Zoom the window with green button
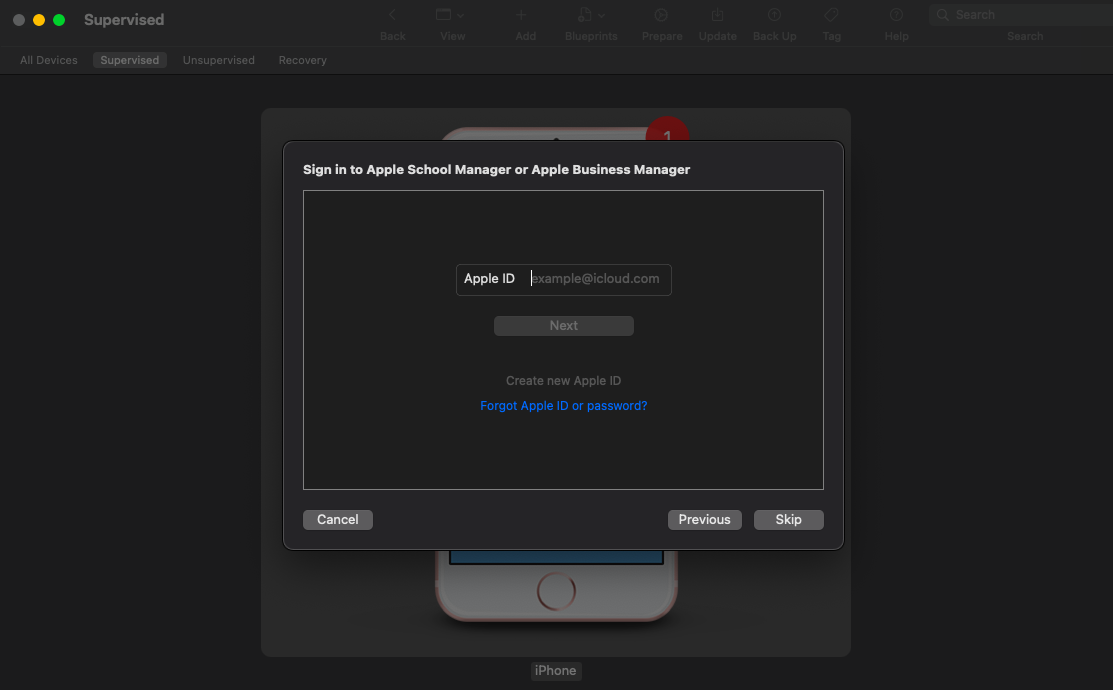1113x690 pixels. click(59, 20)
